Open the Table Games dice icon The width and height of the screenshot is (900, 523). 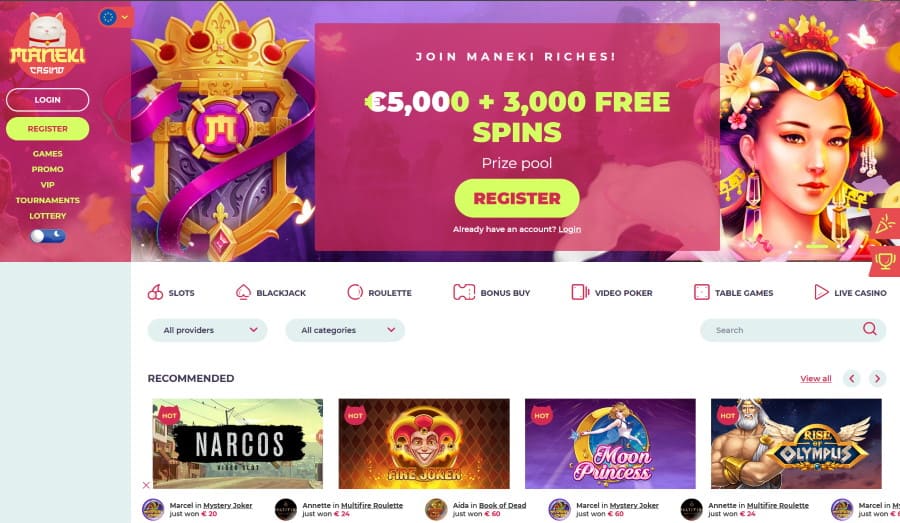(x=701, y=292)
